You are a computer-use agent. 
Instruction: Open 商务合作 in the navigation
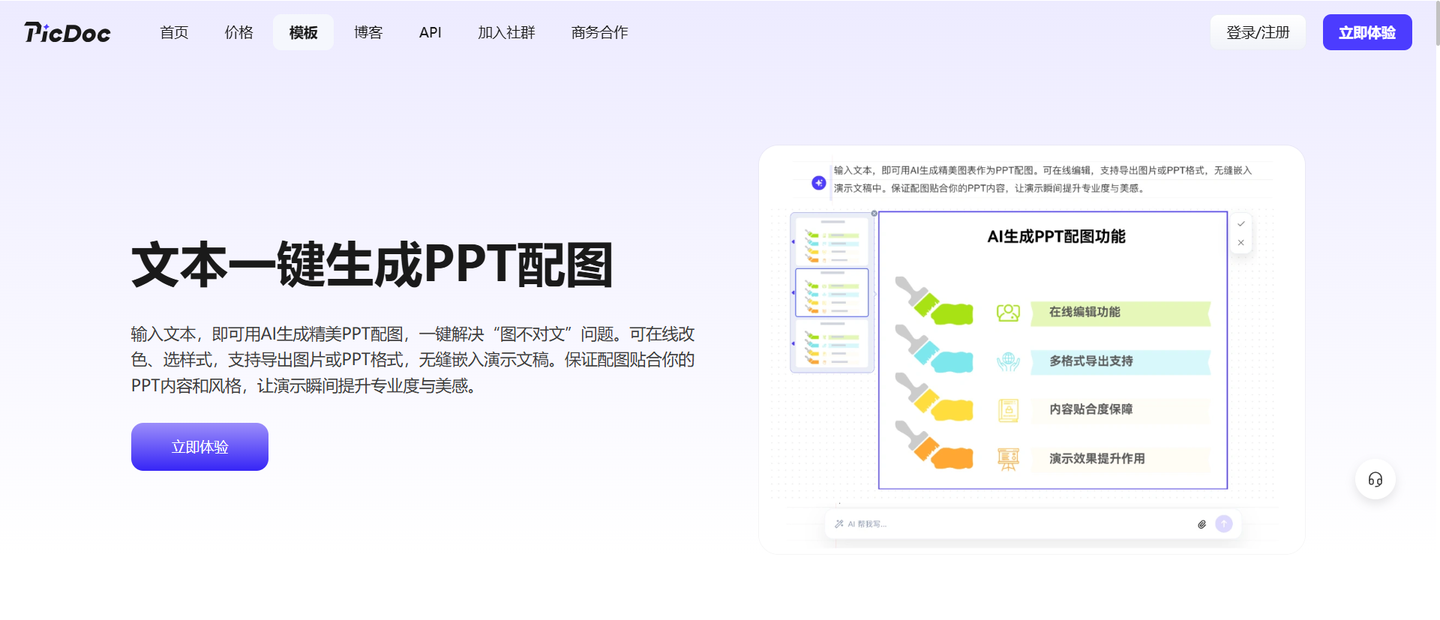pos(600,32)
